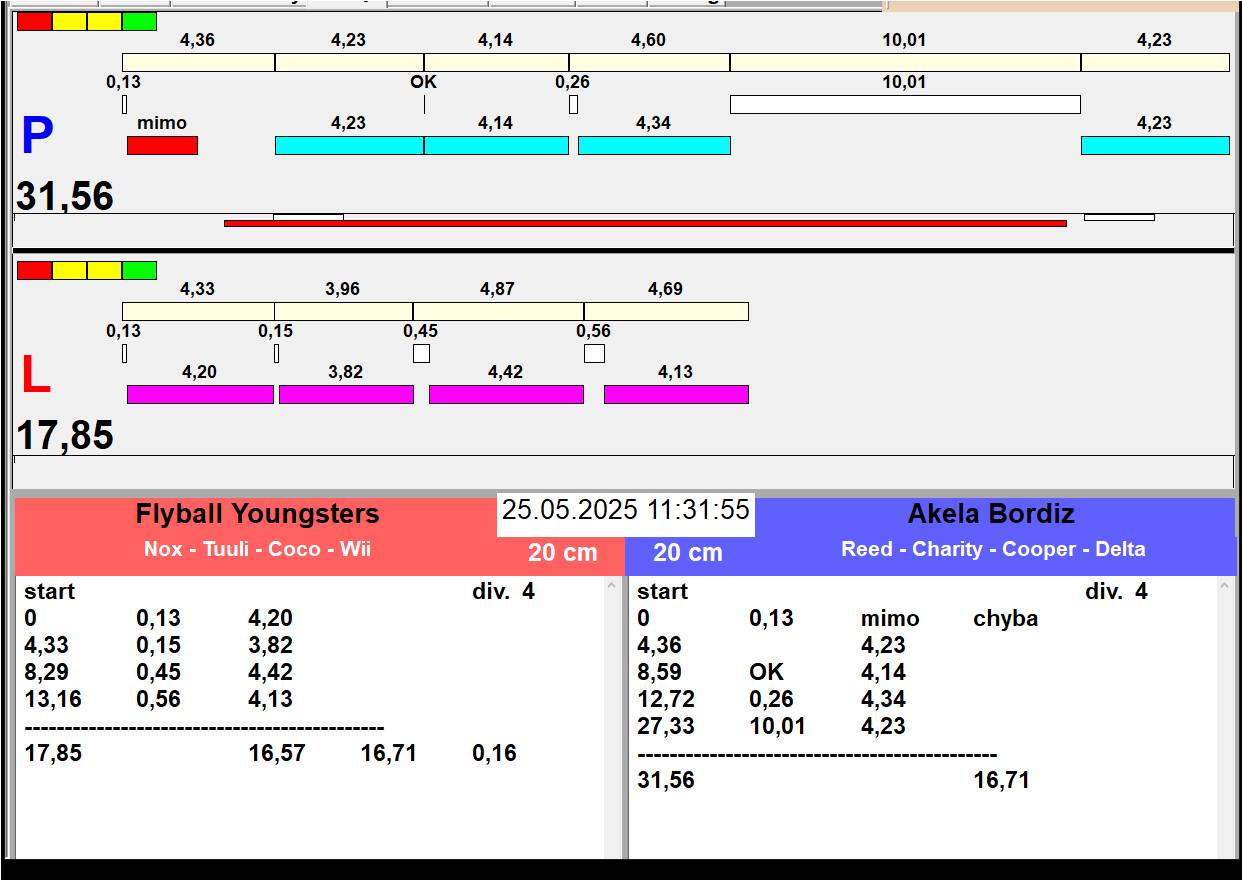Click the date and time field

(626, 510)
